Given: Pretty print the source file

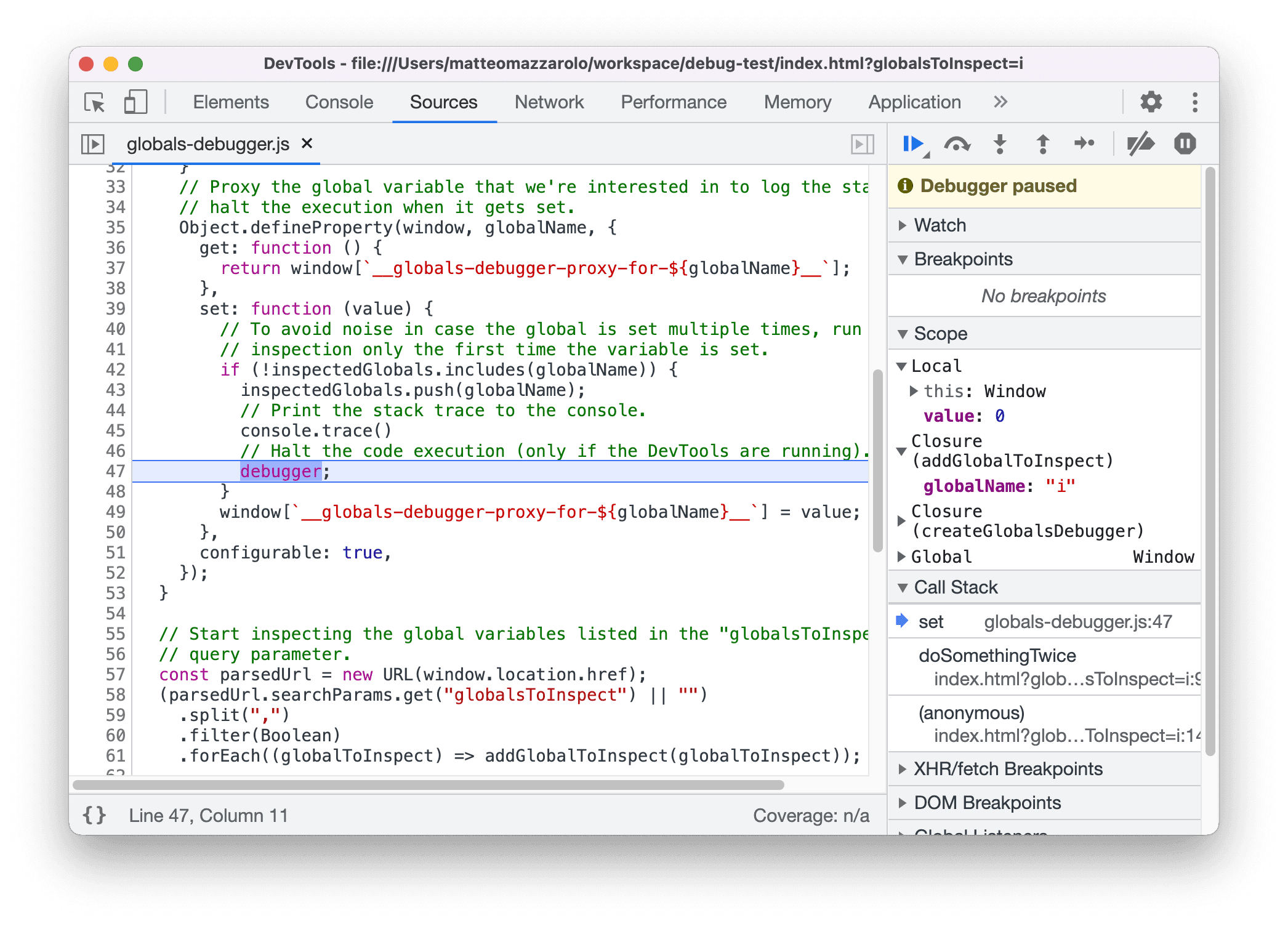Looking at the screenshot, I should (x=94, y=815).
